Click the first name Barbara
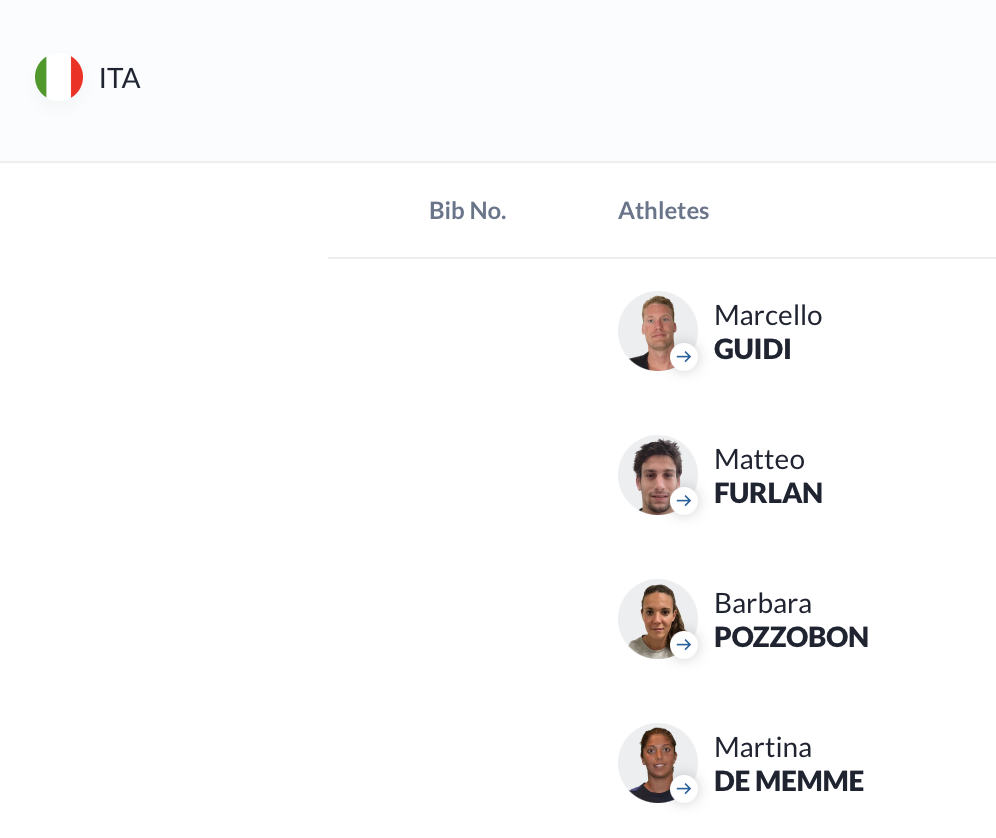Viewport: 996px width, 838px height. (763, 603)
